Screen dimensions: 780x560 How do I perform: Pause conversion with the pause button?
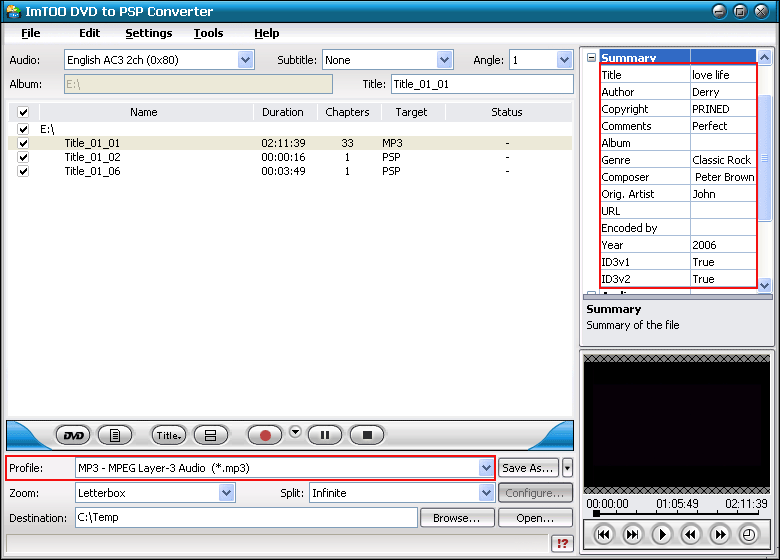click(x=325, y=436)
